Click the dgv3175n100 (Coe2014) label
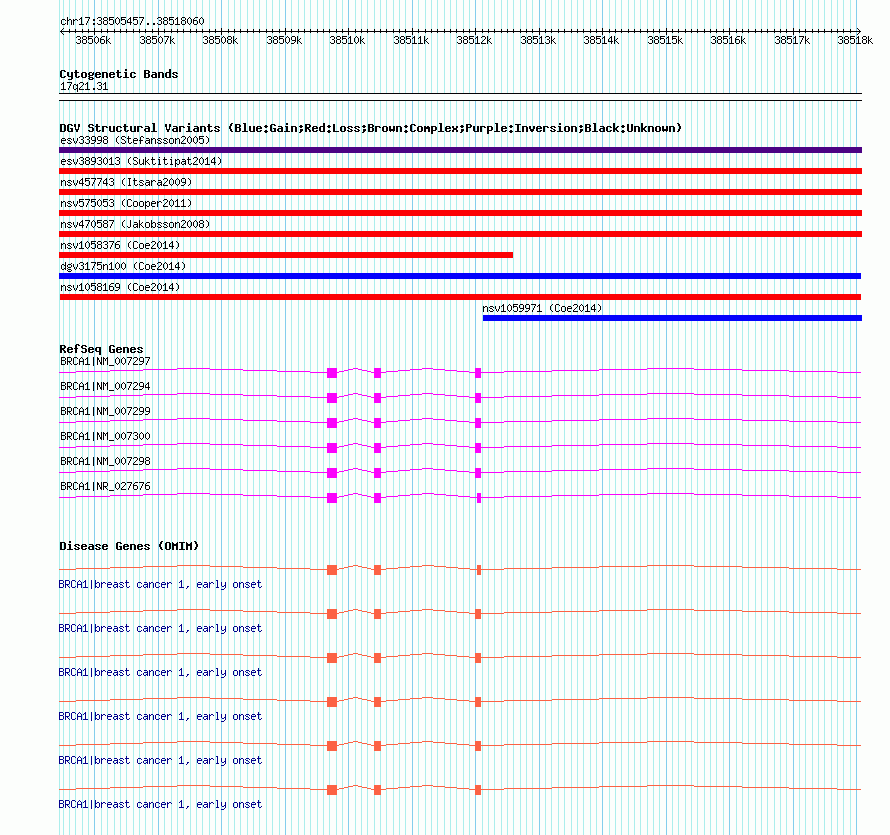The height and width of the screenshot is (835, 890). pyautogui.click(x=123, y=266)
